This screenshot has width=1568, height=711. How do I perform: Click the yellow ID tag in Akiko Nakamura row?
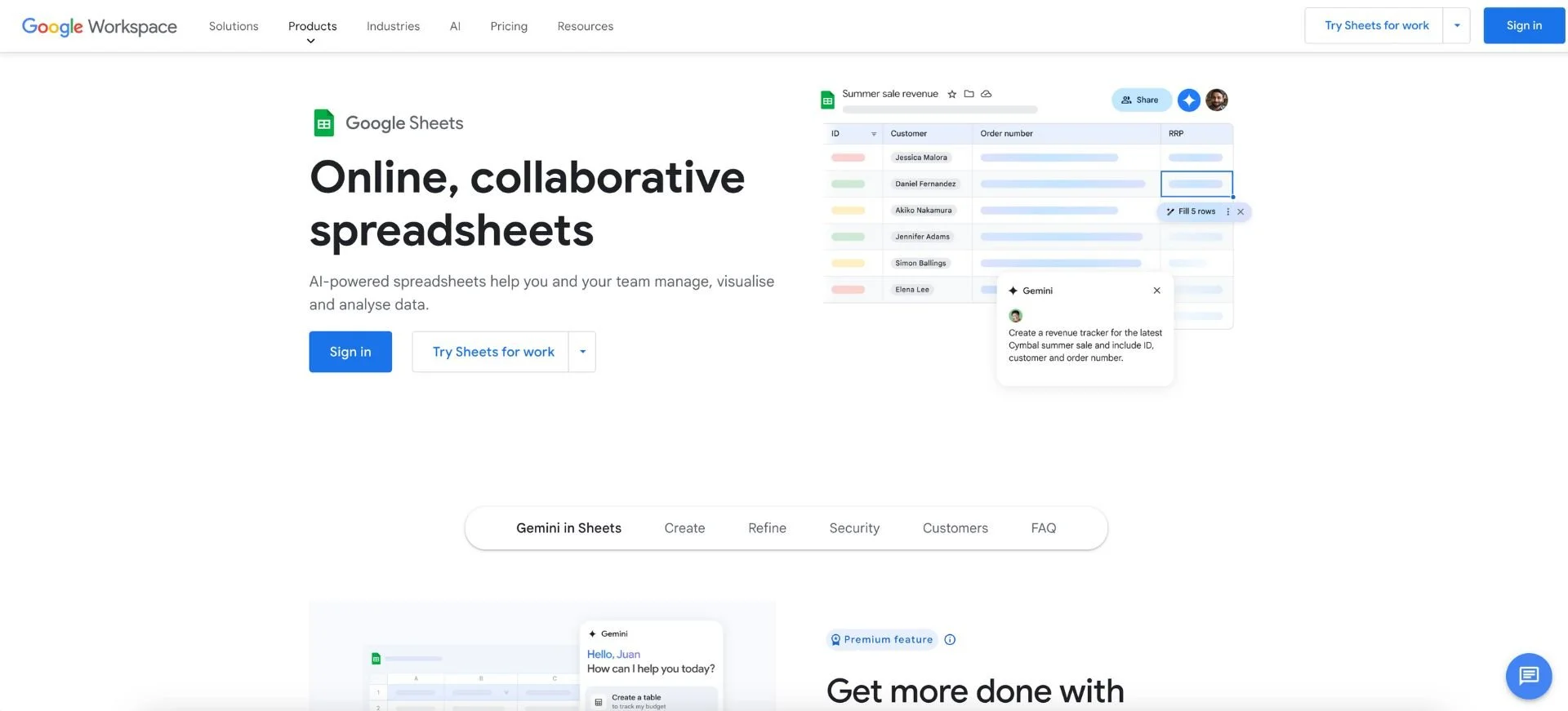tap(848, 211)
